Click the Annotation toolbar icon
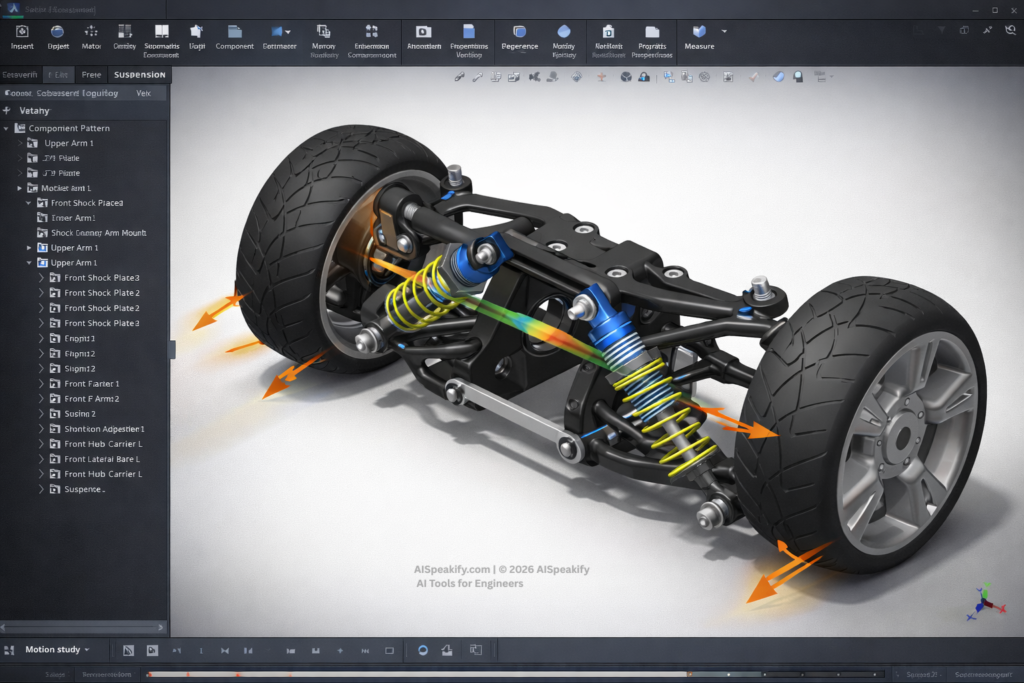This screenshot has width=1024, height=683. pyautogui.click(x=423, y=31)
